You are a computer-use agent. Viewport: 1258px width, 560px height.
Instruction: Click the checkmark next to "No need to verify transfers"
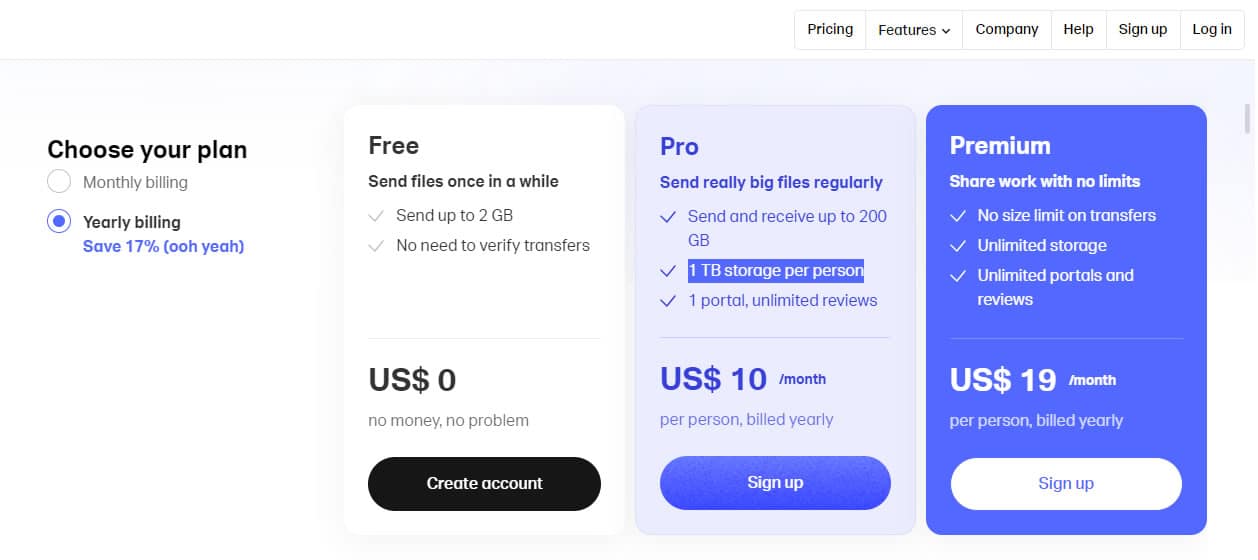[376, 246]
